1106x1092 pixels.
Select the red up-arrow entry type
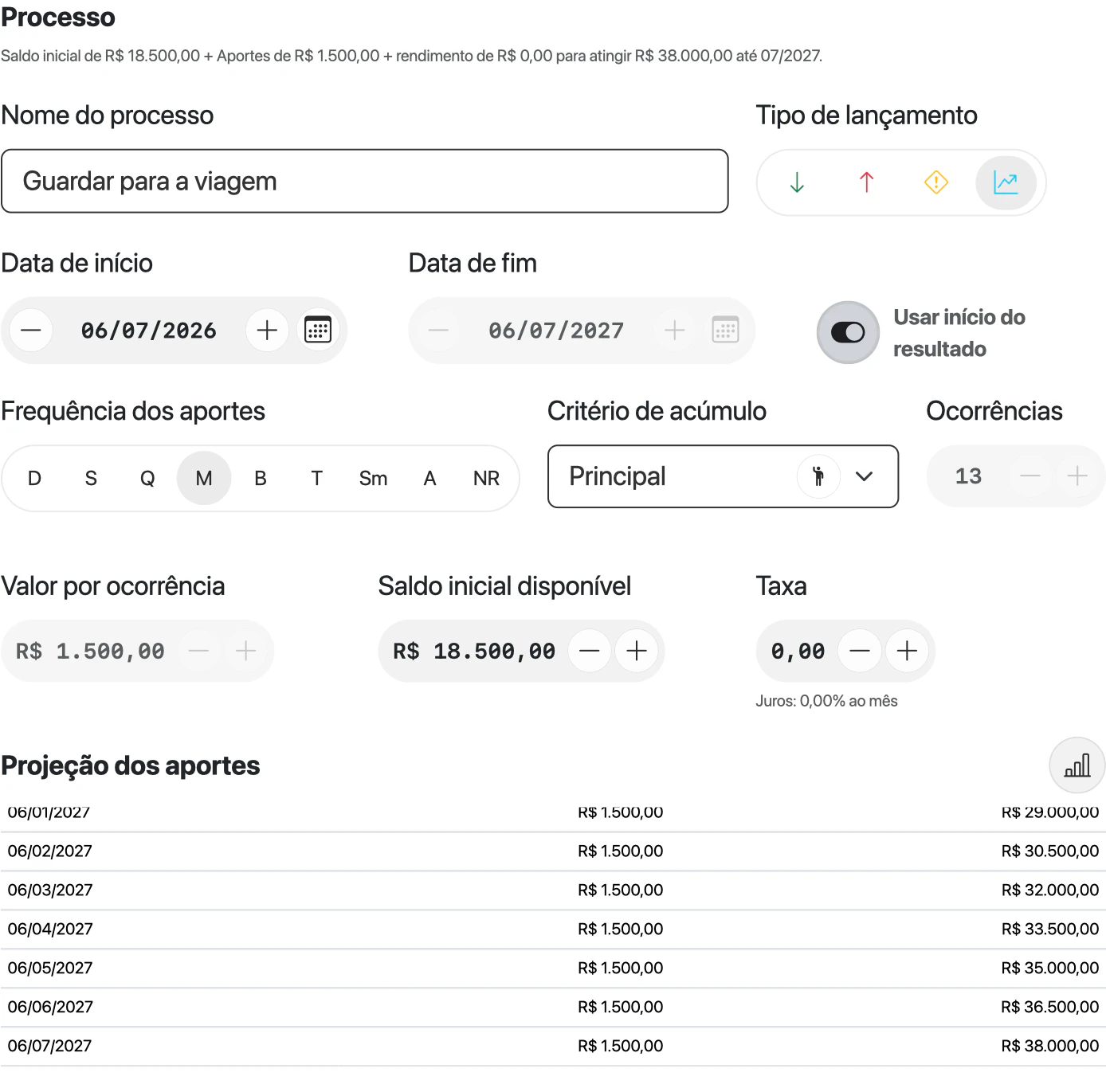click(866, 182)
